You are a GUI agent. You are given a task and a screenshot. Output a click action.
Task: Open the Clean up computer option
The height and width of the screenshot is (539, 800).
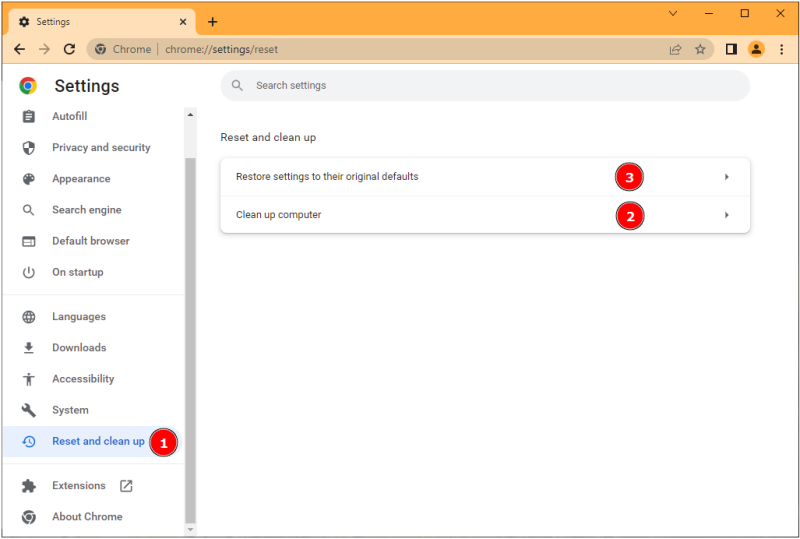click(485, 215)
